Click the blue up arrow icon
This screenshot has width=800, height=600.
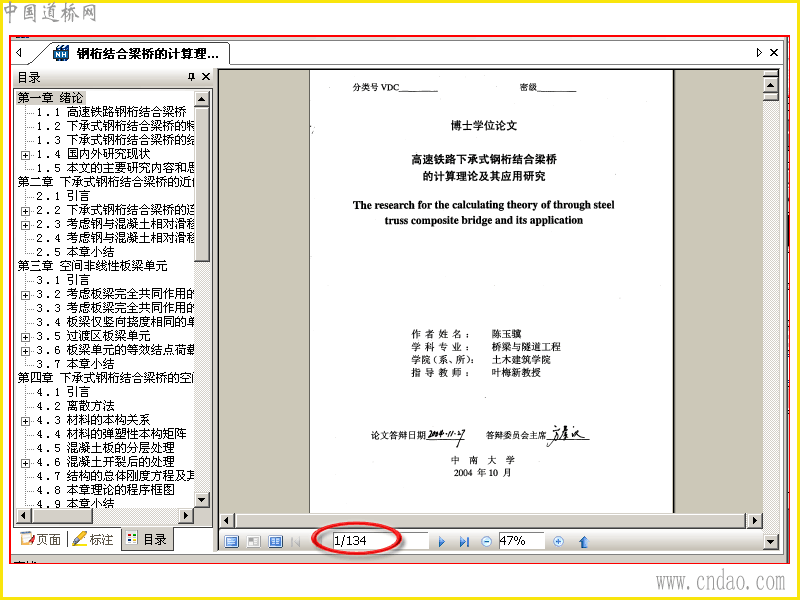584,541
